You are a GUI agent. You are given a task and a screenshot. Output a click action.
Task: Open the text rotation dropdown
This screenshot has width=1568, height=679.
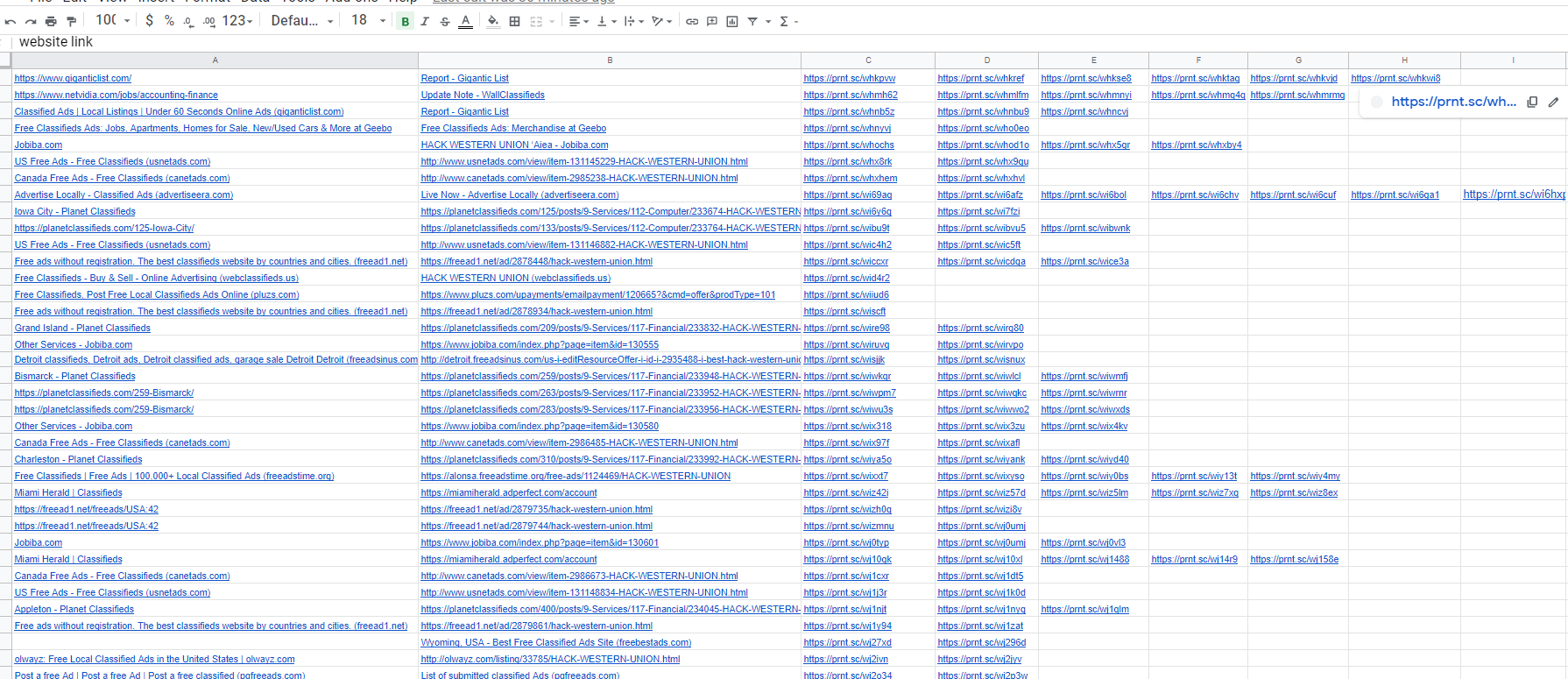[x=661, y=21]
